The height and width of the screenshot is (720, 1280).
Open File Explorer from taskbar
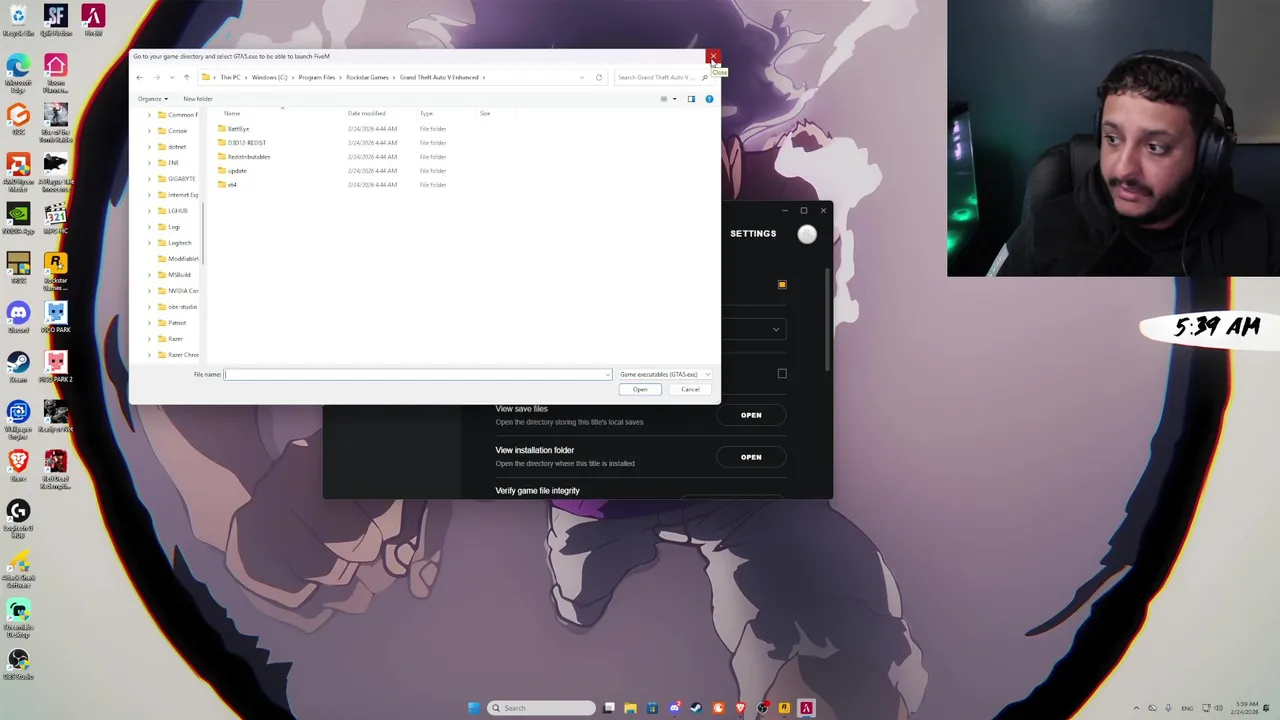pos(630,708)
